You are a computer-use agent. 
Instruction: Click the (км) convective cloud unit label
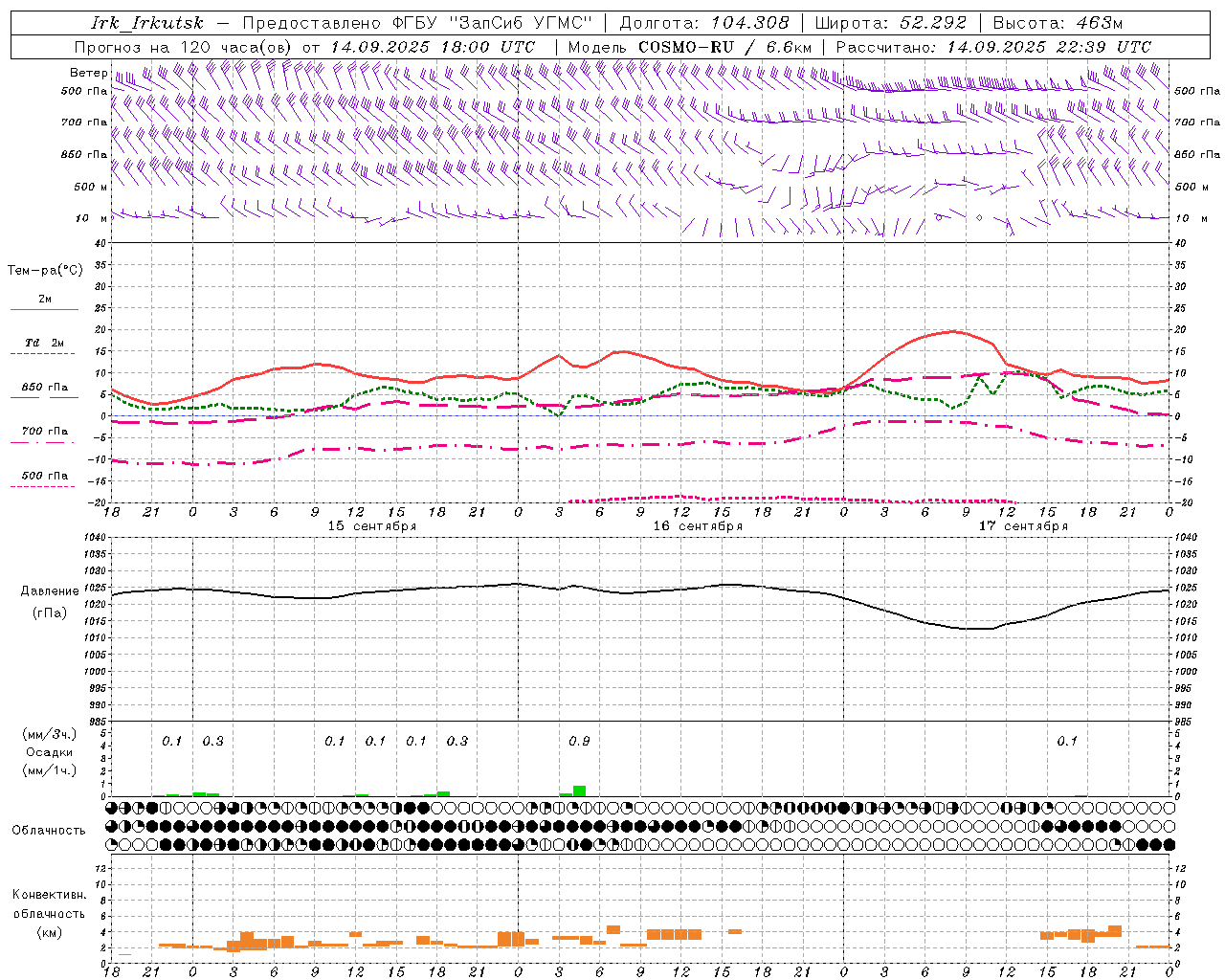coord(49,932)
